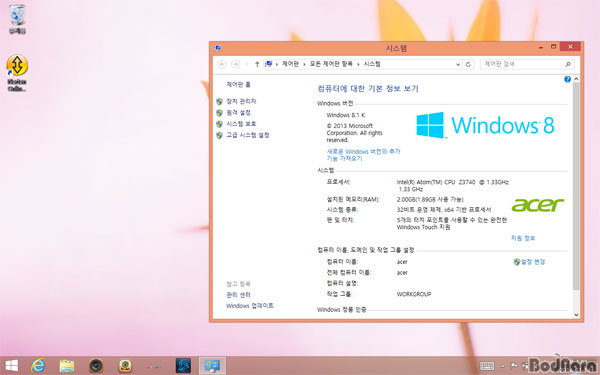The image size is (600, 375).
Task: Show hidden system tray icons
Action: (x=503, y=366)
